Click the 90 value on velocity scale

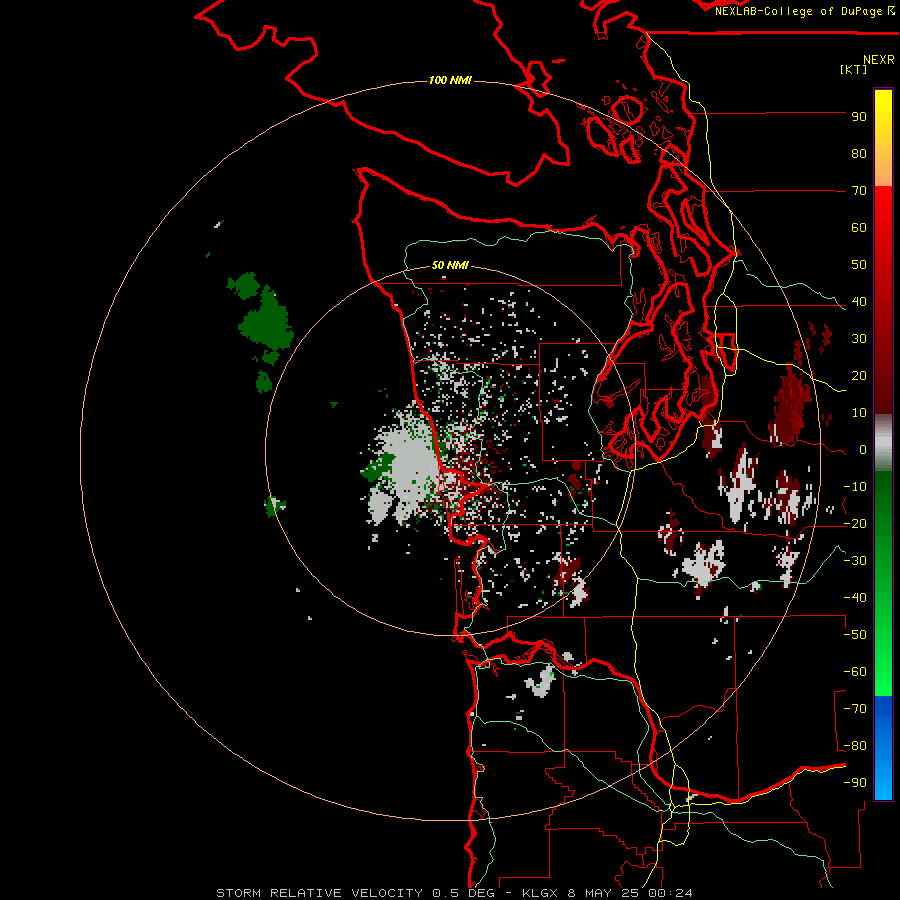859,117
